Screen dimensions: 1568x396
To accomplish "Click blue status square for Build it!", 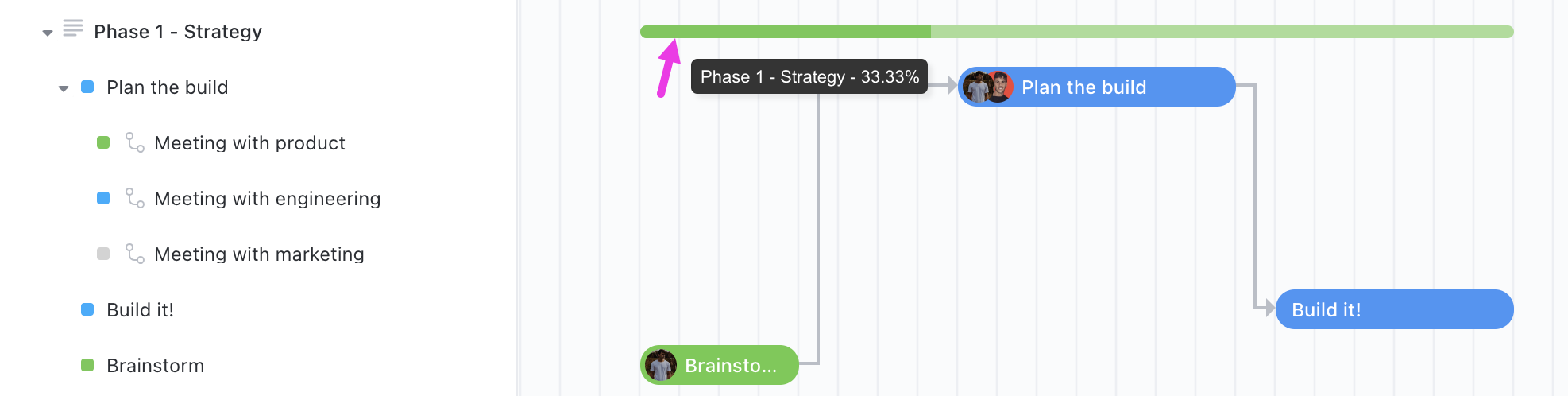I will point(87,309).
